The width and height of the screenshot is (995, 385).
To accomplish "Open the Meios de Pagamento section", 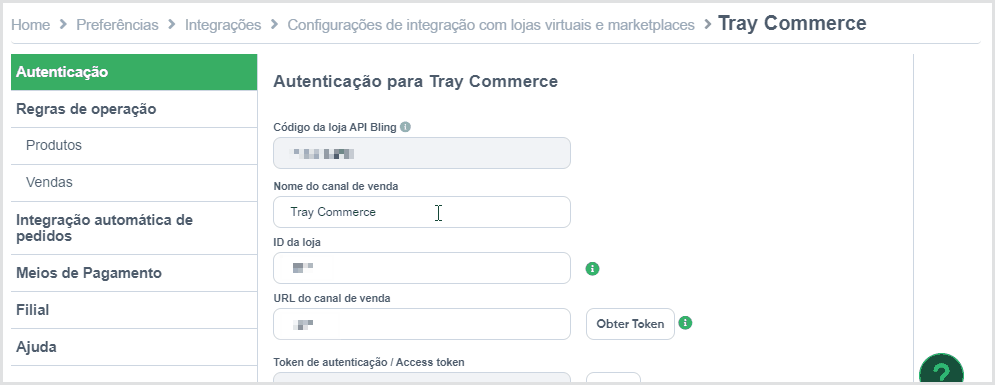I will 134,273.
